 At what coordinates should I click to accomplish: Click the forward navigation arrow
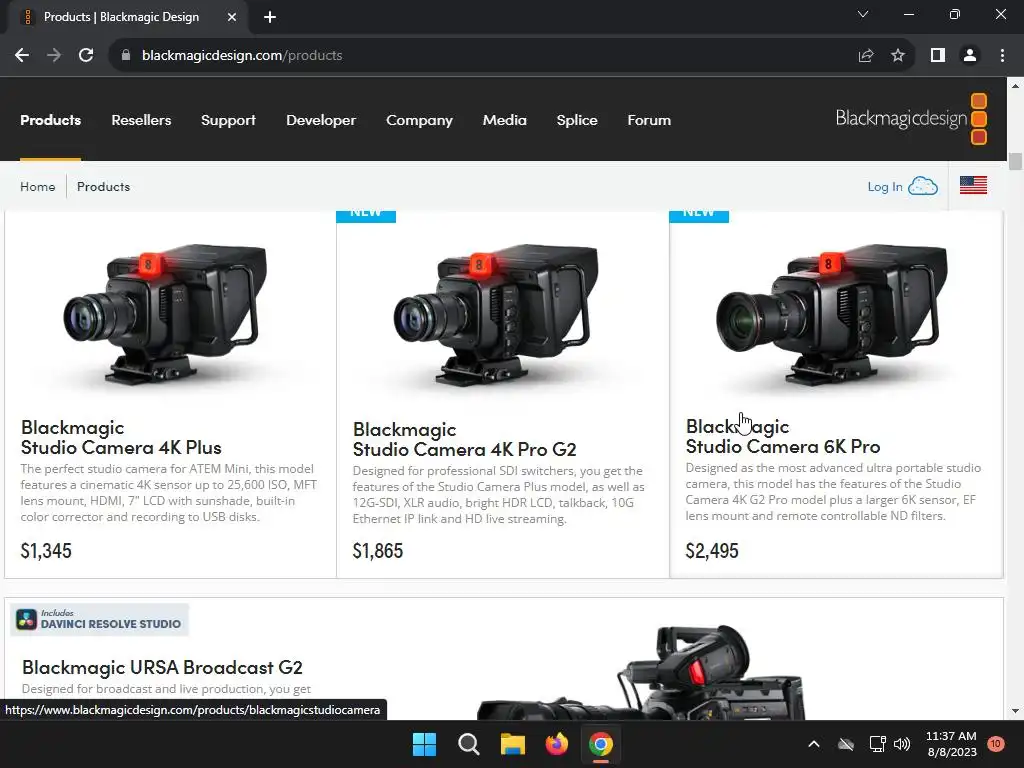point(54,56)
